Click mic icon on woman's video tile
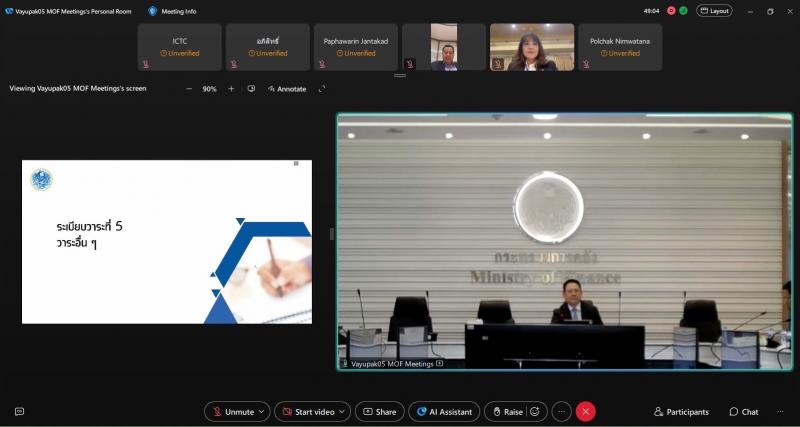 coord(498,64)
